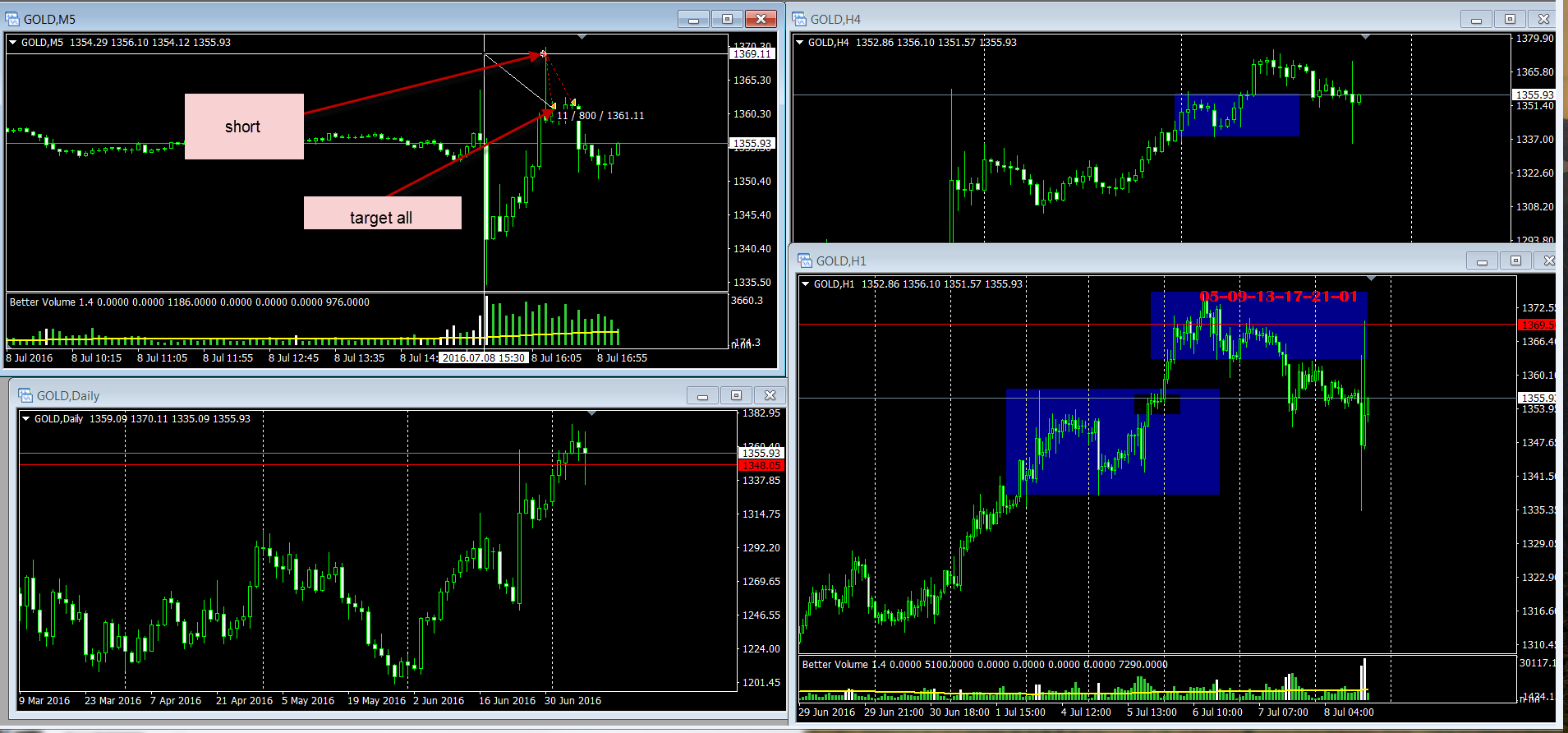Close the GOLD,Daily chart window
The width and height of the screenshot is (1568, 733).
tap(770, 395)
